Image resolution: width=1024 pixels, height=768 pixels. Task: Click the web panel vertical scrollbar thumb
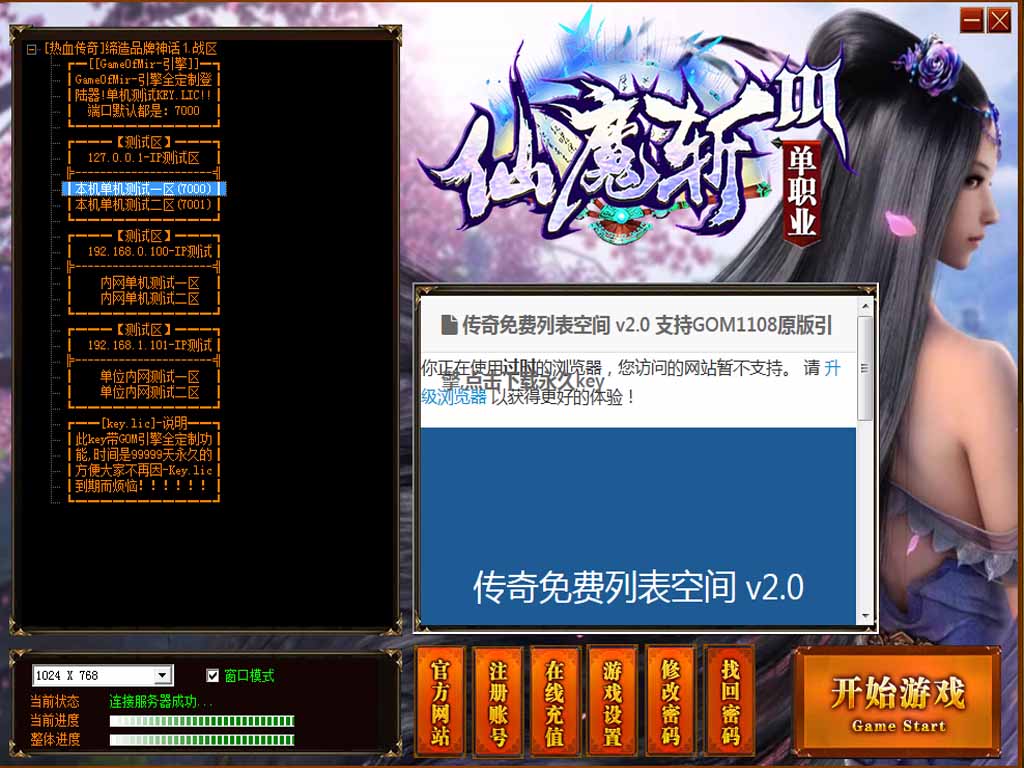click(x=865, y=368)
